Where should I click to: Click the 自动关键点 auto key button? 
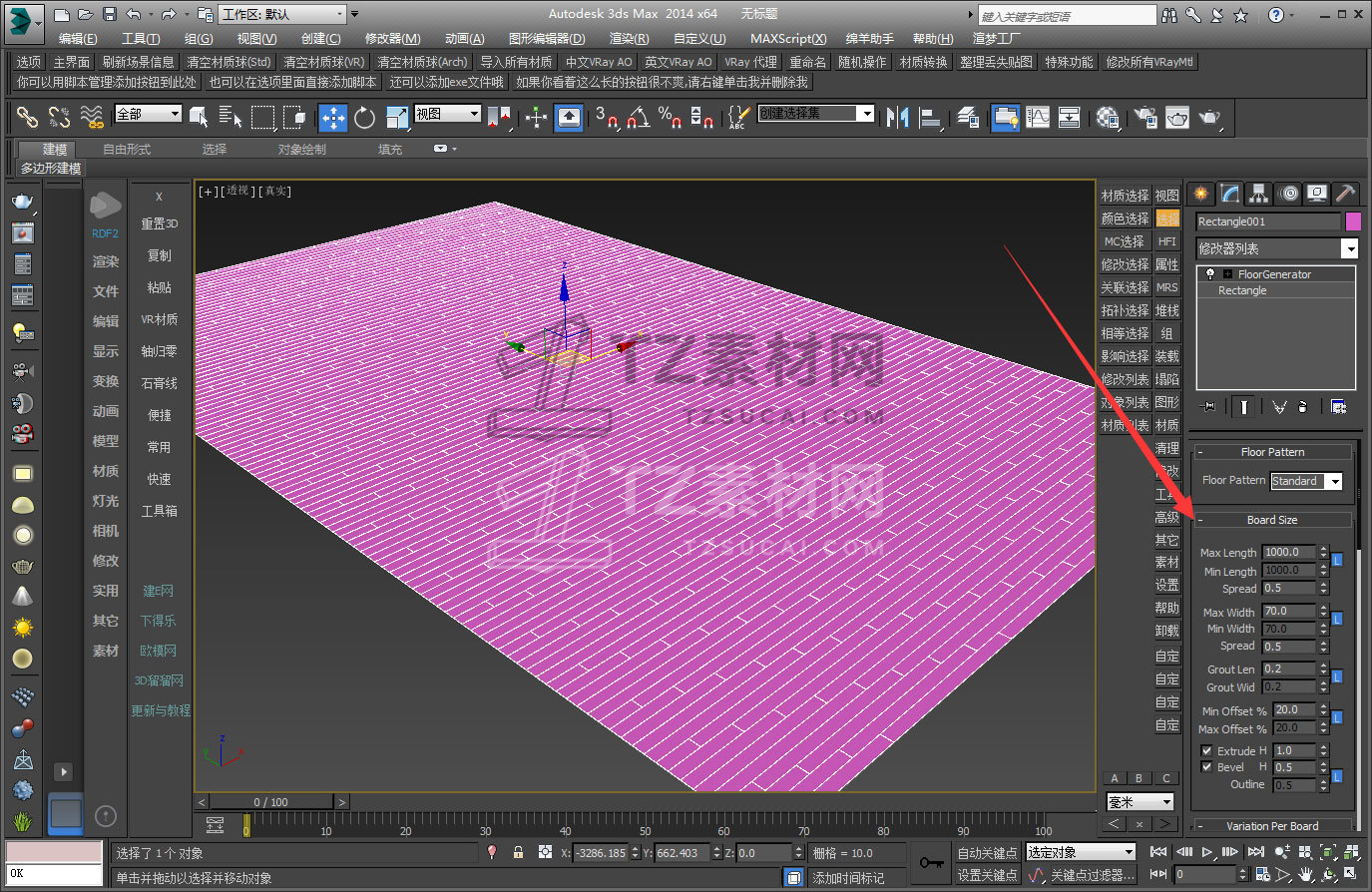987,852
